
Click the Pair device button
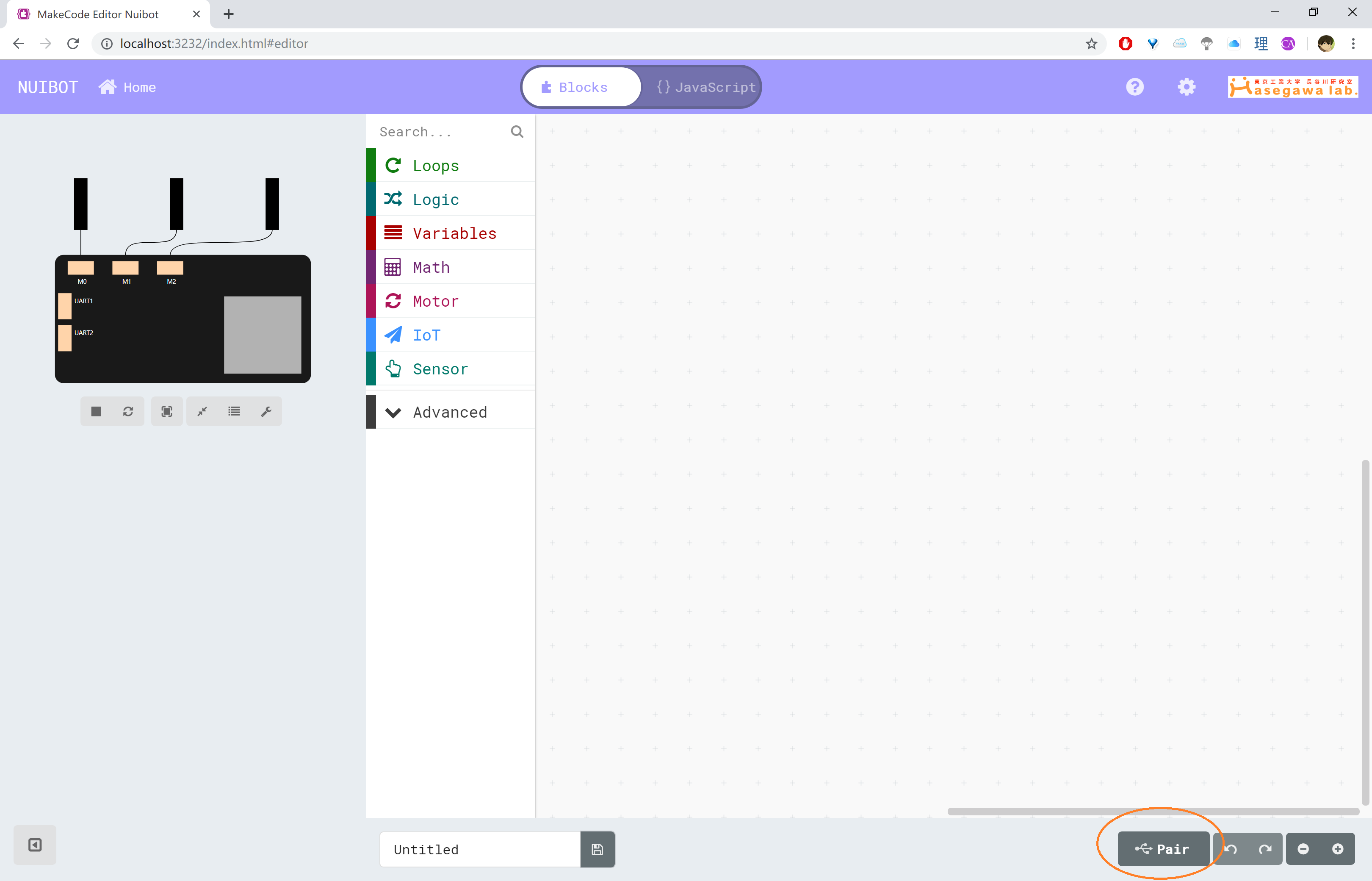1163,849
